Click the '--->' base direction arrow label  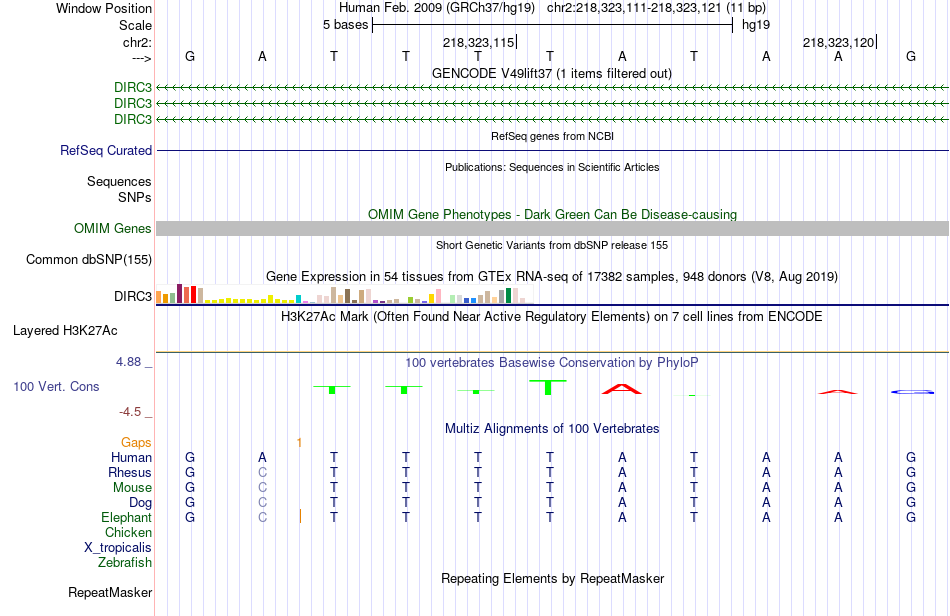(141, 58)
